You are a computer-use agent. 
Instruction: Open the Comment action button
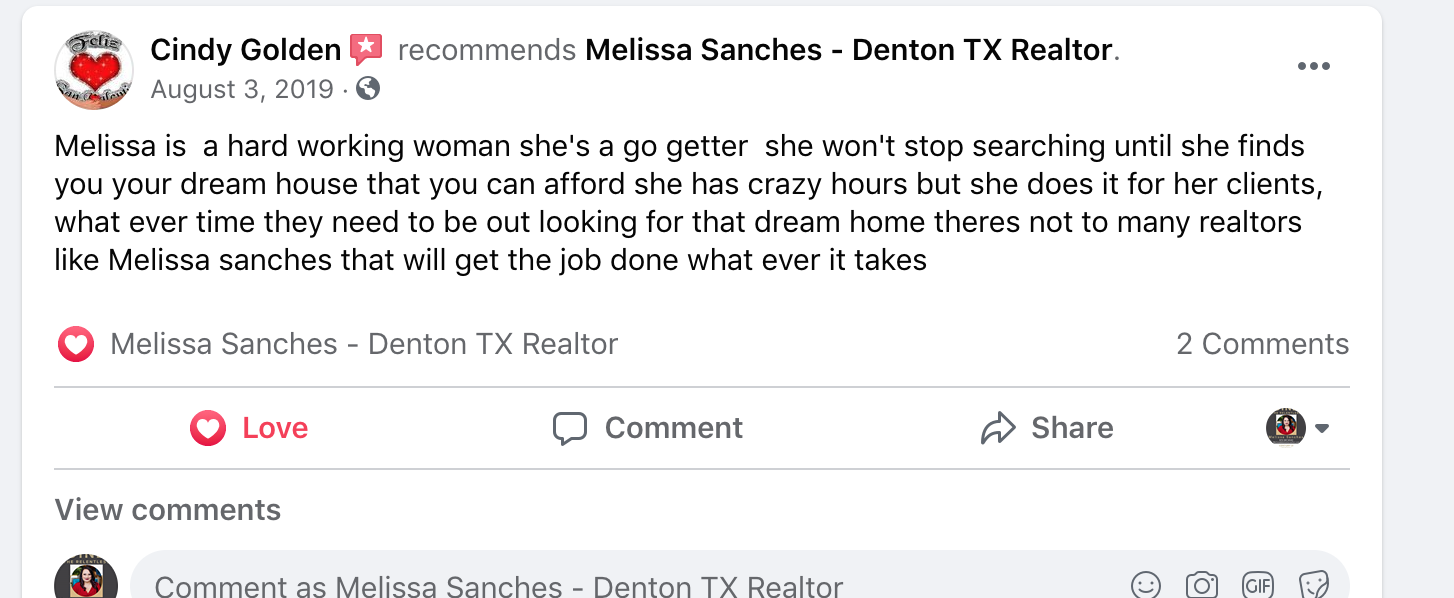pos(647,428)
